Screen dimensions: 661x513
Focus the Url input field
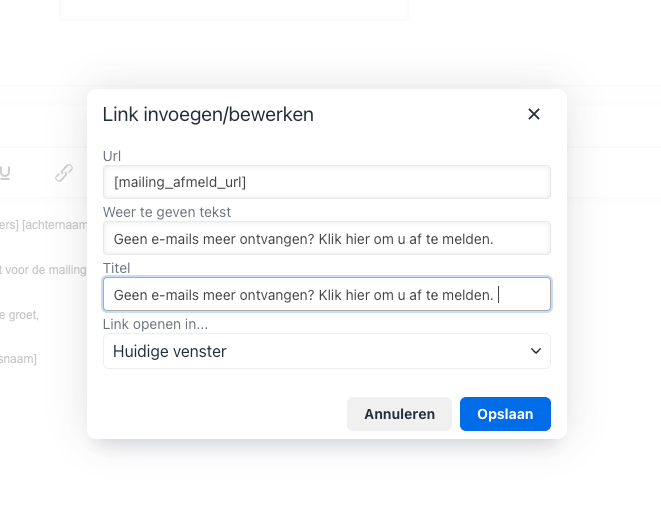(326, 182)
